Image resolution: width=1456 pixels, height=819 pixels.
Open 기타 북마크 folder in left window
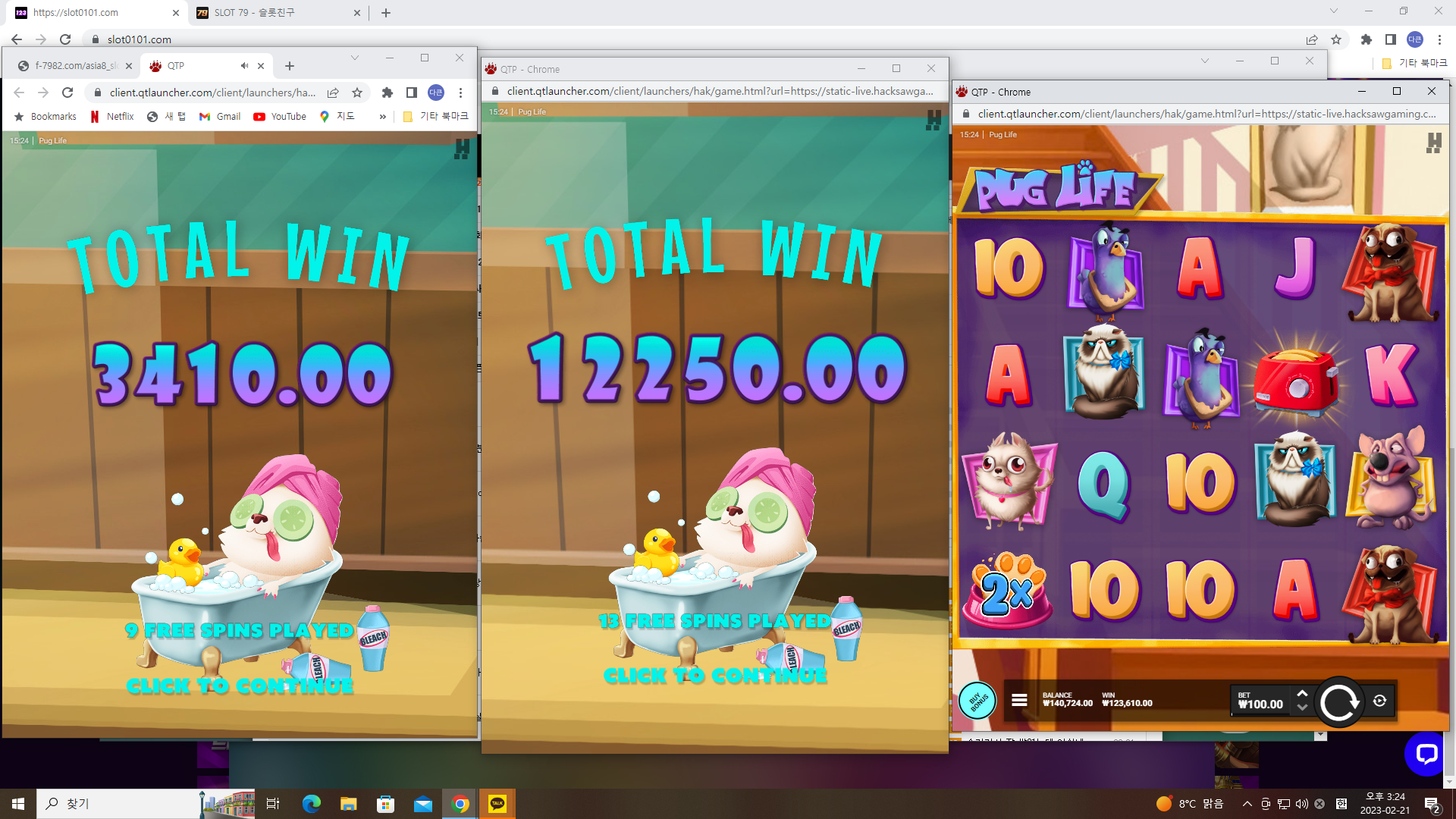click(x=436, y=117)
